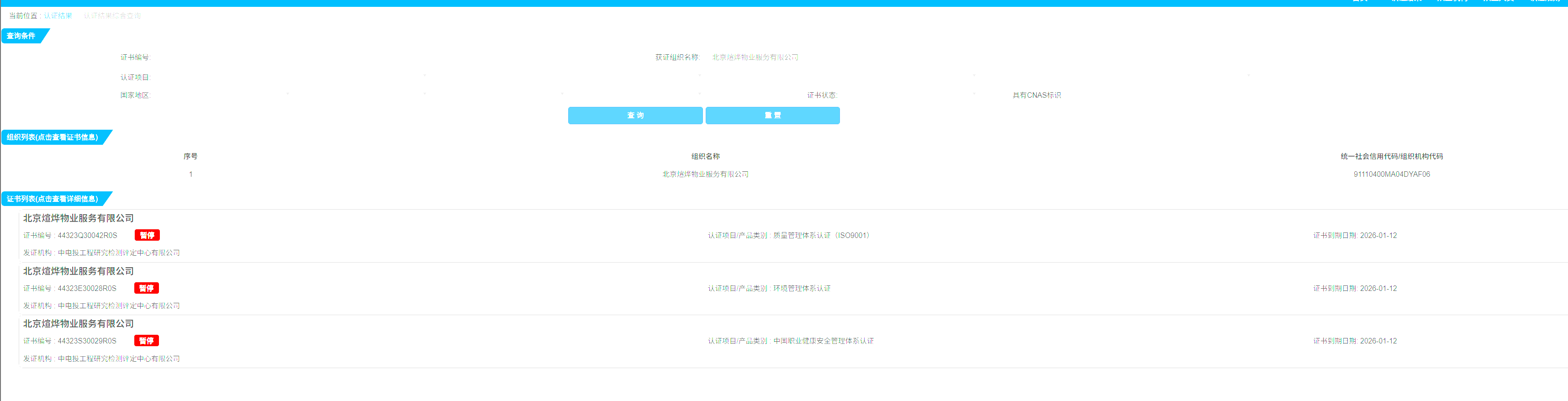Click the 组织名称 column header
Screen dimensions: 1568x401
point(705,156)
